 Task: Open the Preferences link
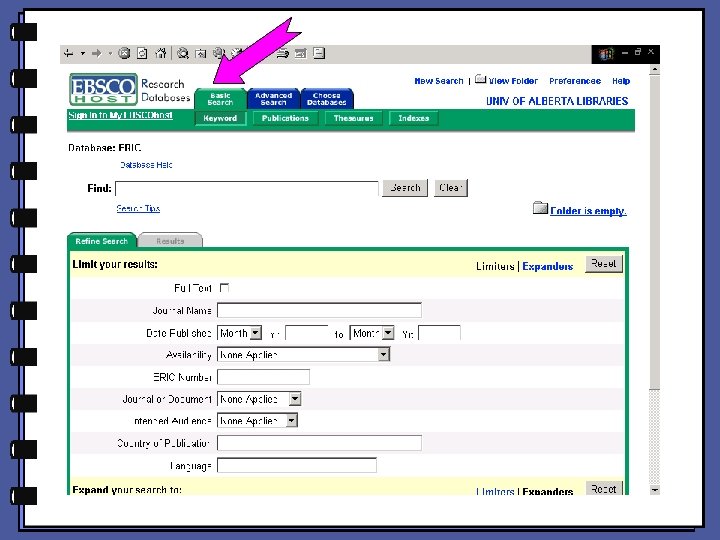(575, 81)
